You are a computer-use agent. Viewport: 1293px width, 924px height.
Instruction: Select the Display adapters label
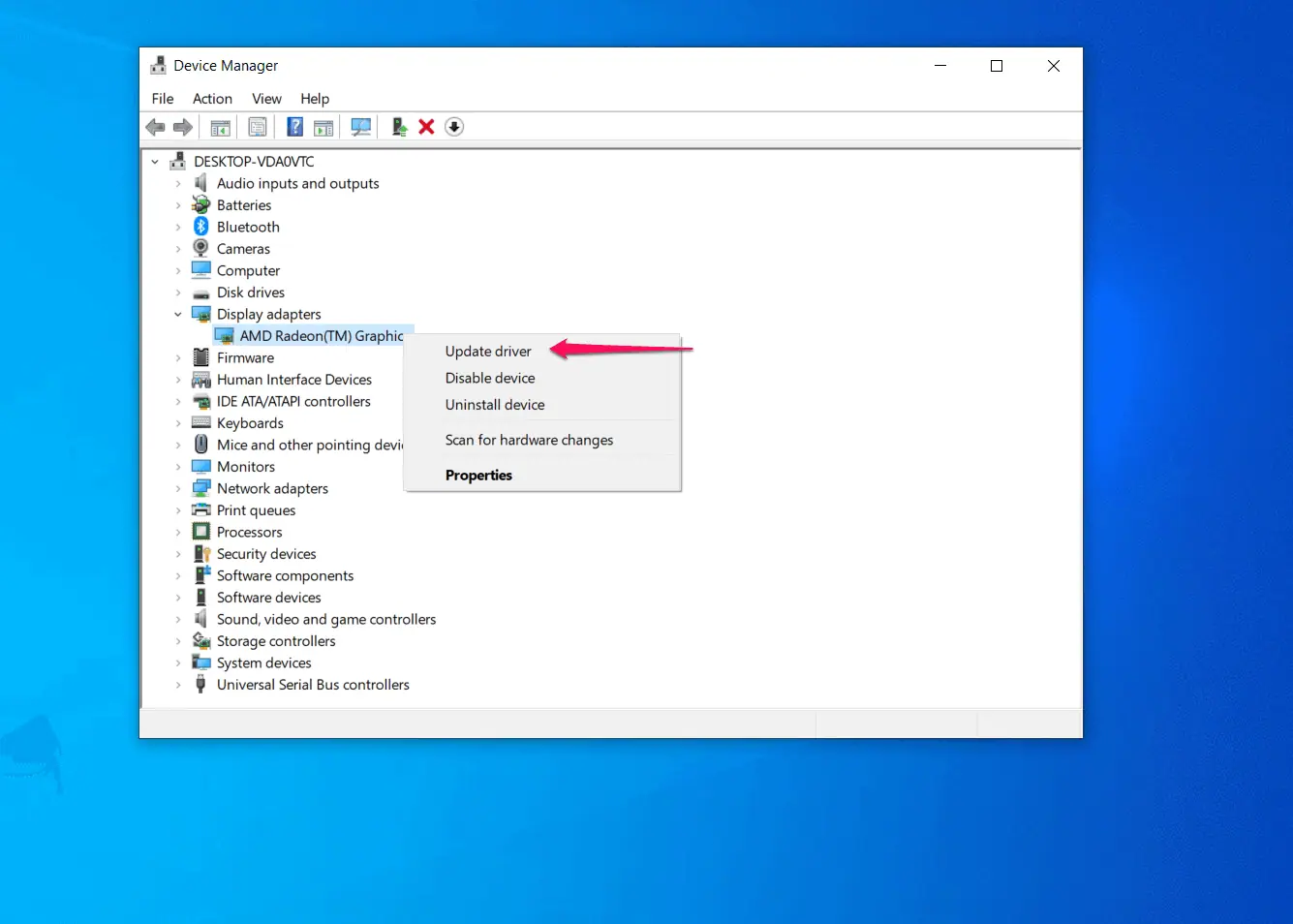pyautogui.click(x=268, y=314)
